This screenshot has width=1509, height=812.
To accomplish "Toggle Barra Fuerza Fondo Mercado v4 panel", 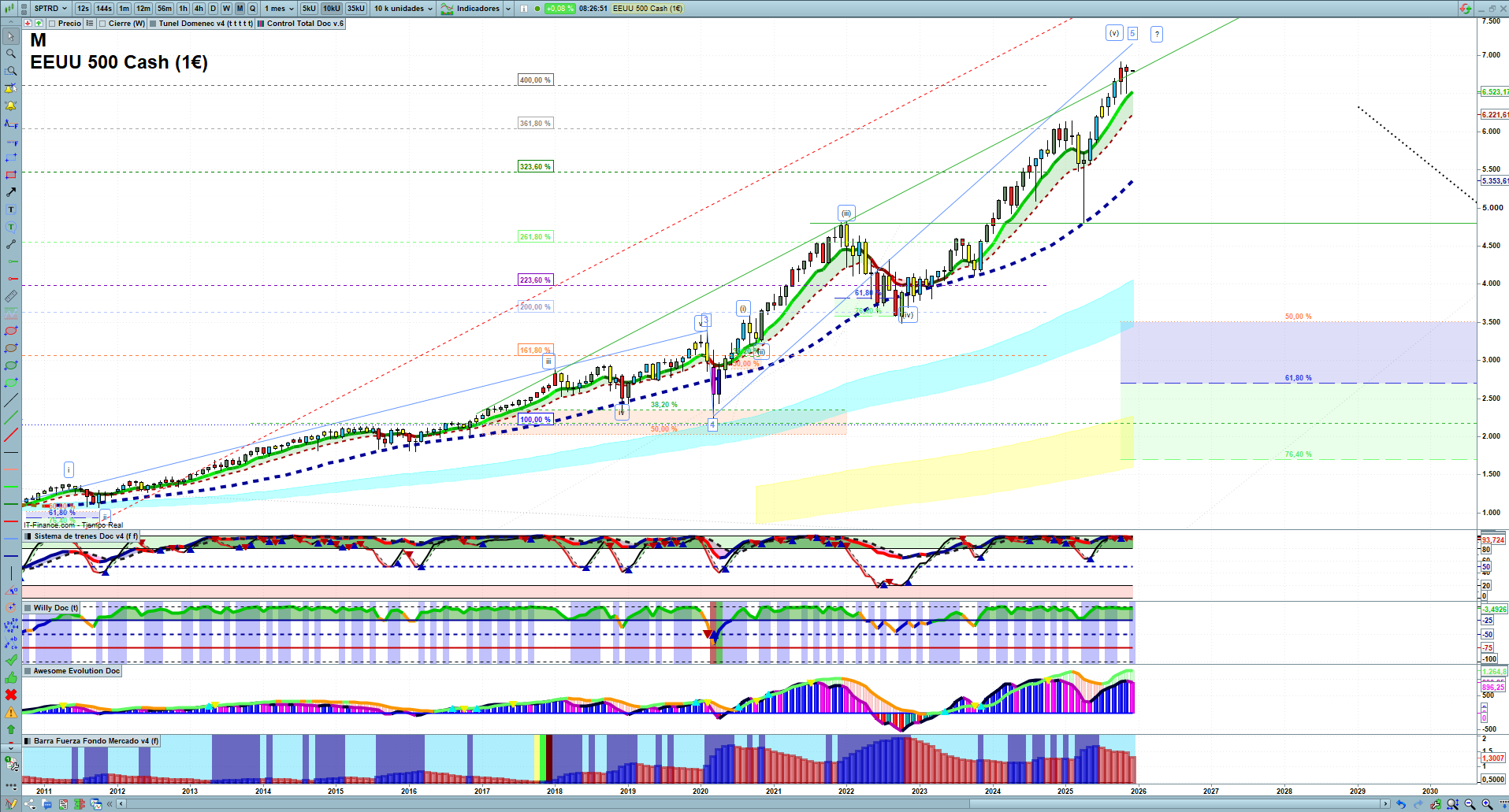I will pyautogui.click(x=28, y=741).
